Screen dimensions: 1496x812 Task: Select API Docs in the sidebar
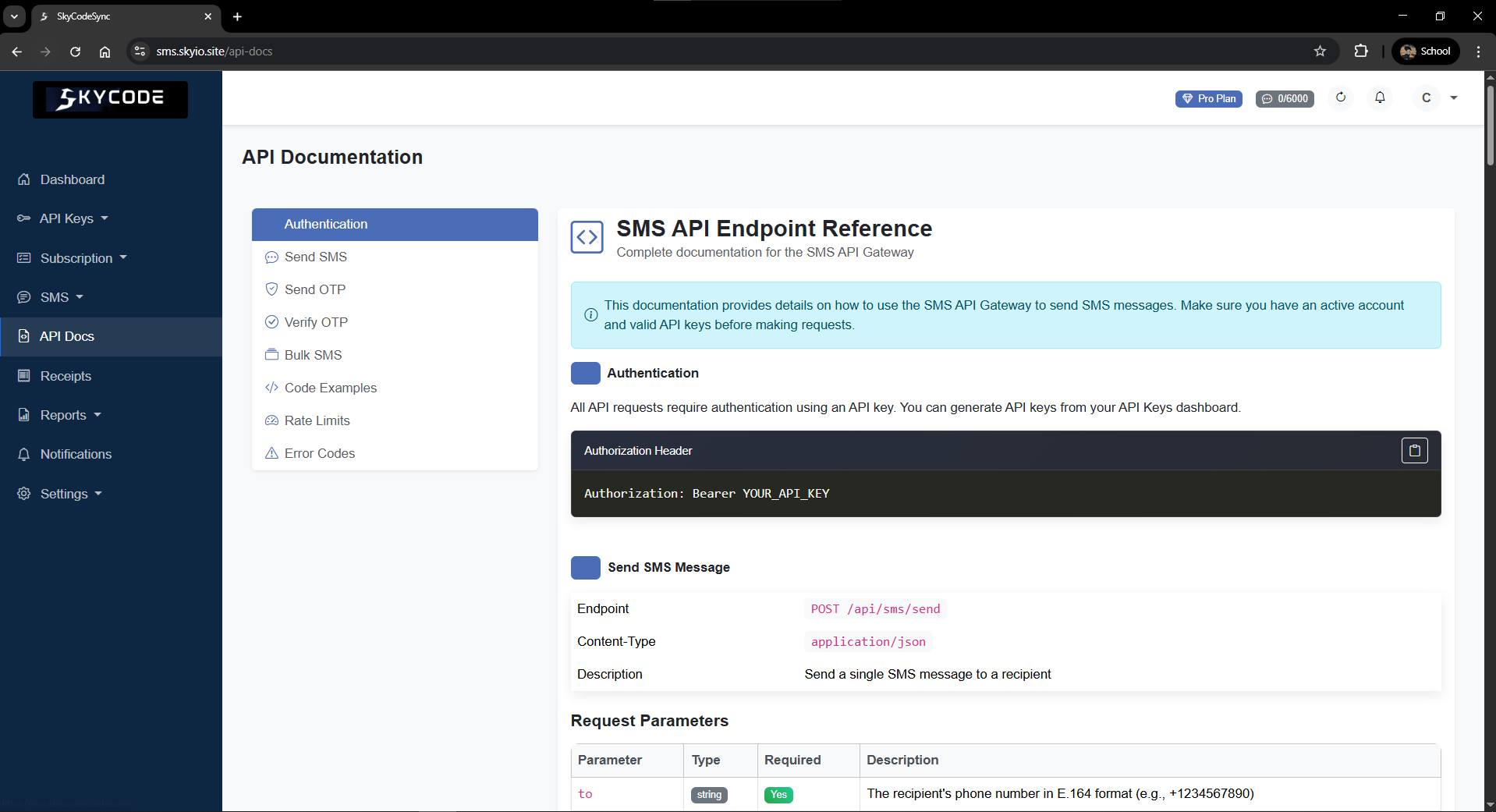point(111,336)
